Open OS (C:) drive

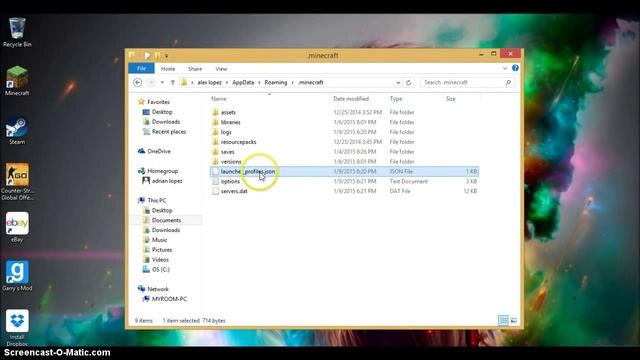coord(160,269)
